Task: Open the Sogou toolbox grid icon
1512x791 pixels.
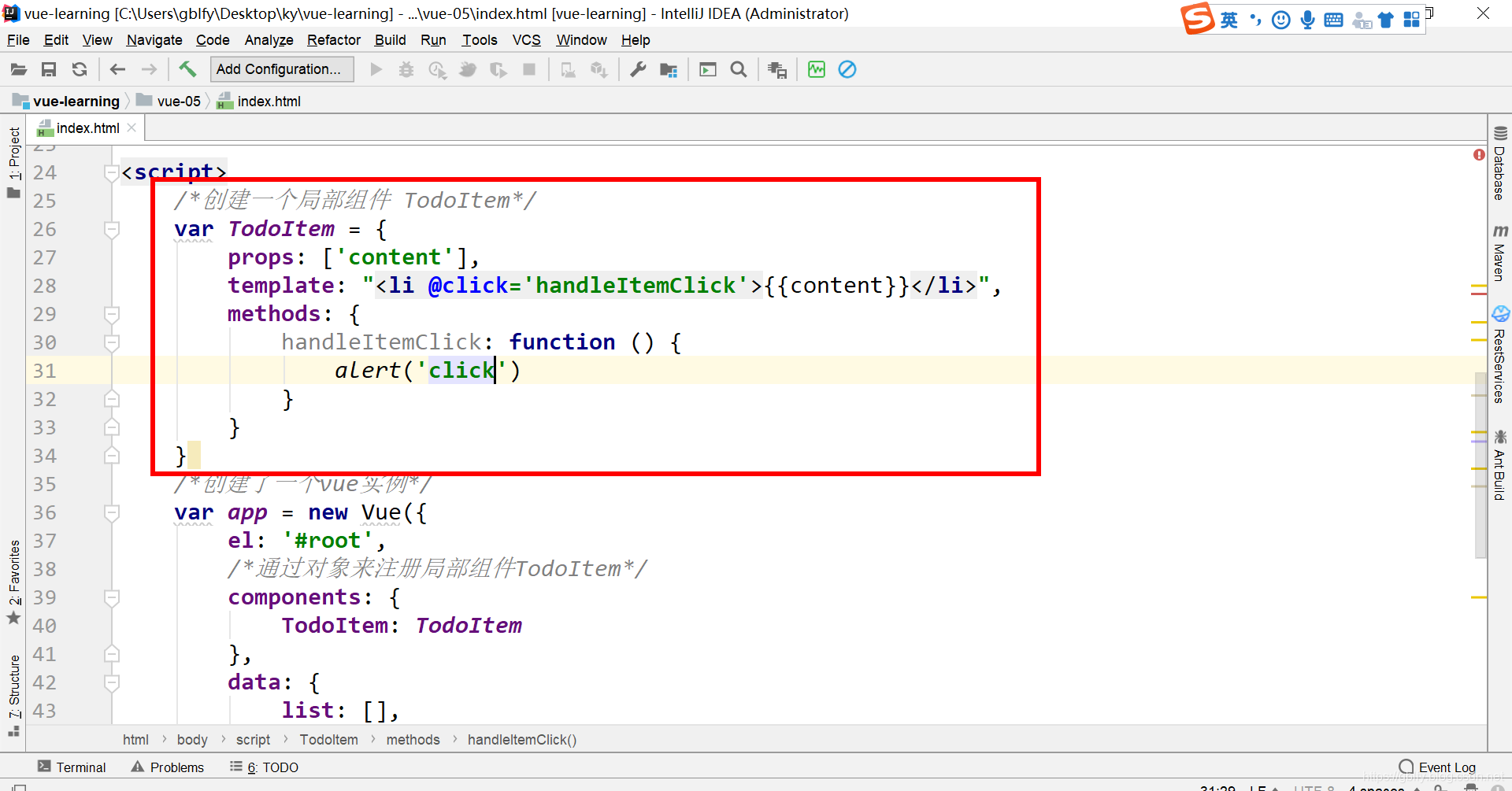Action: point(1412,20)
